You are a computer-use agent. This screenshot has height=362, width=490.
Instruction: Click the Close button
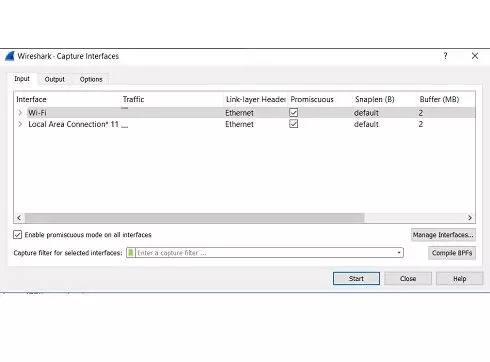pyautogui.click(x=408, y=278)
